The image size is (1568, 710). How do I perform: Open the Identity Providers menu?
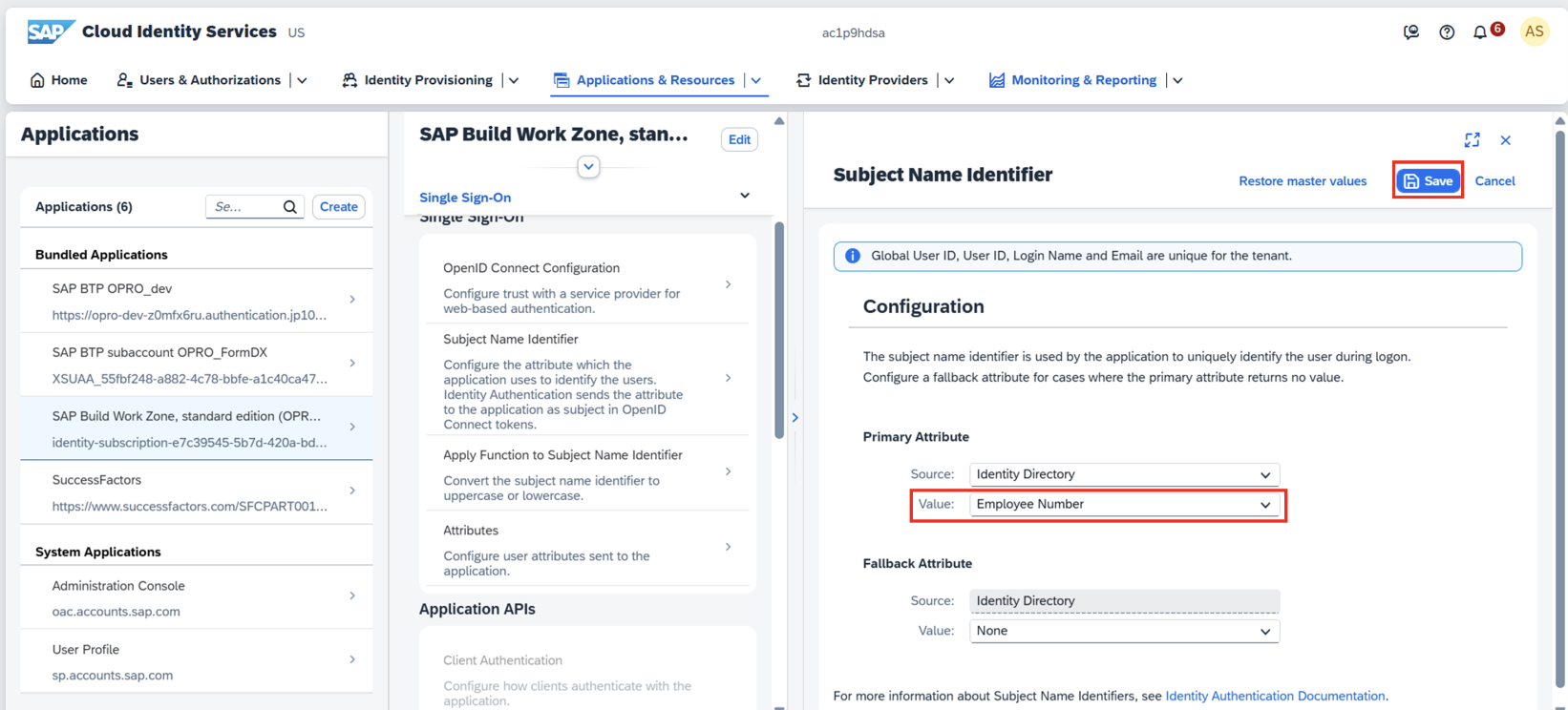point(872,80)
